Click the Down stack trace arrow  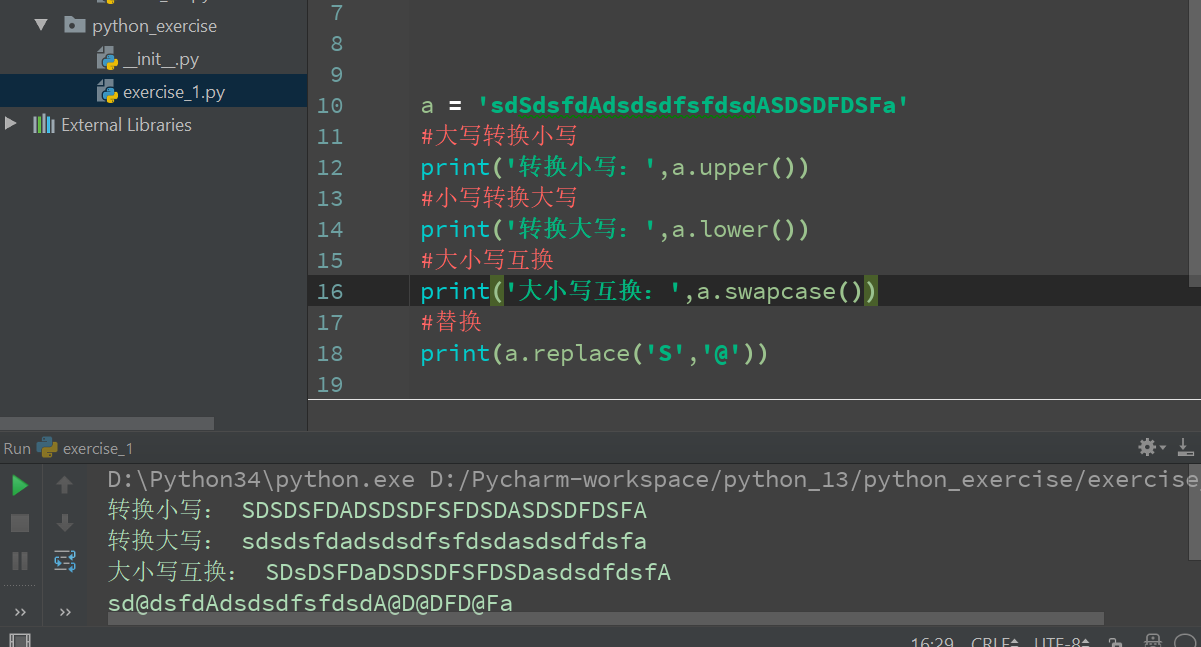pyautogui.click(x=65, y=523)
